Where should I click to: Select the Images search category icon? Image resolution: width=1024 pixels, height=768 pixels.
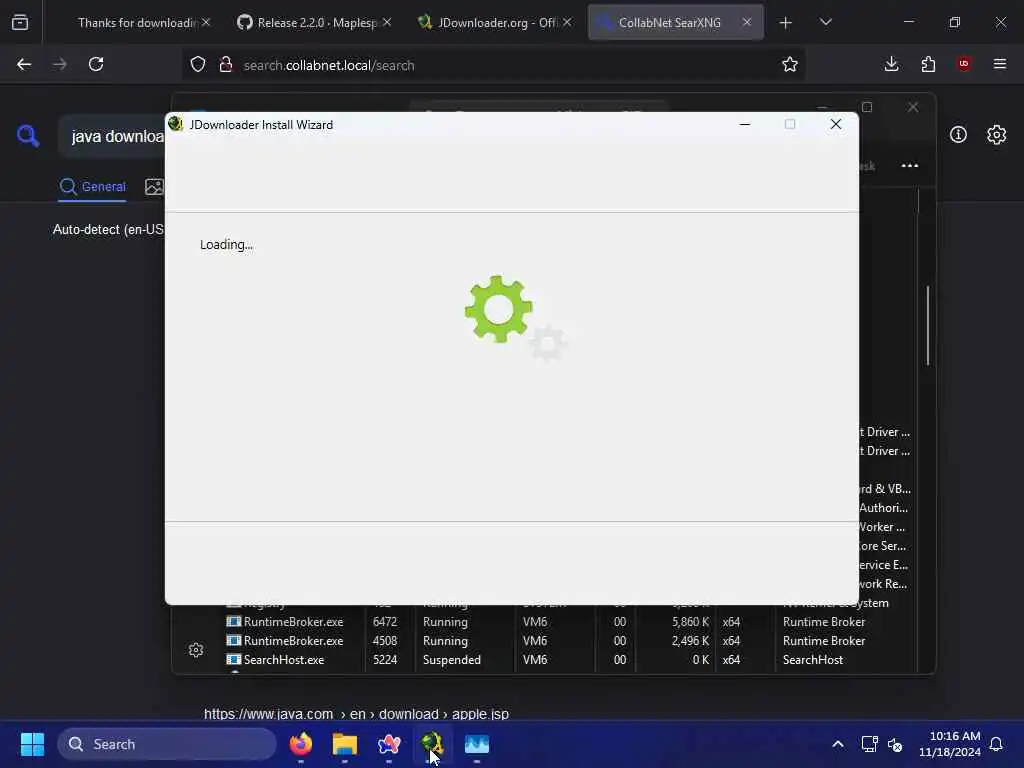pos(154,187)
